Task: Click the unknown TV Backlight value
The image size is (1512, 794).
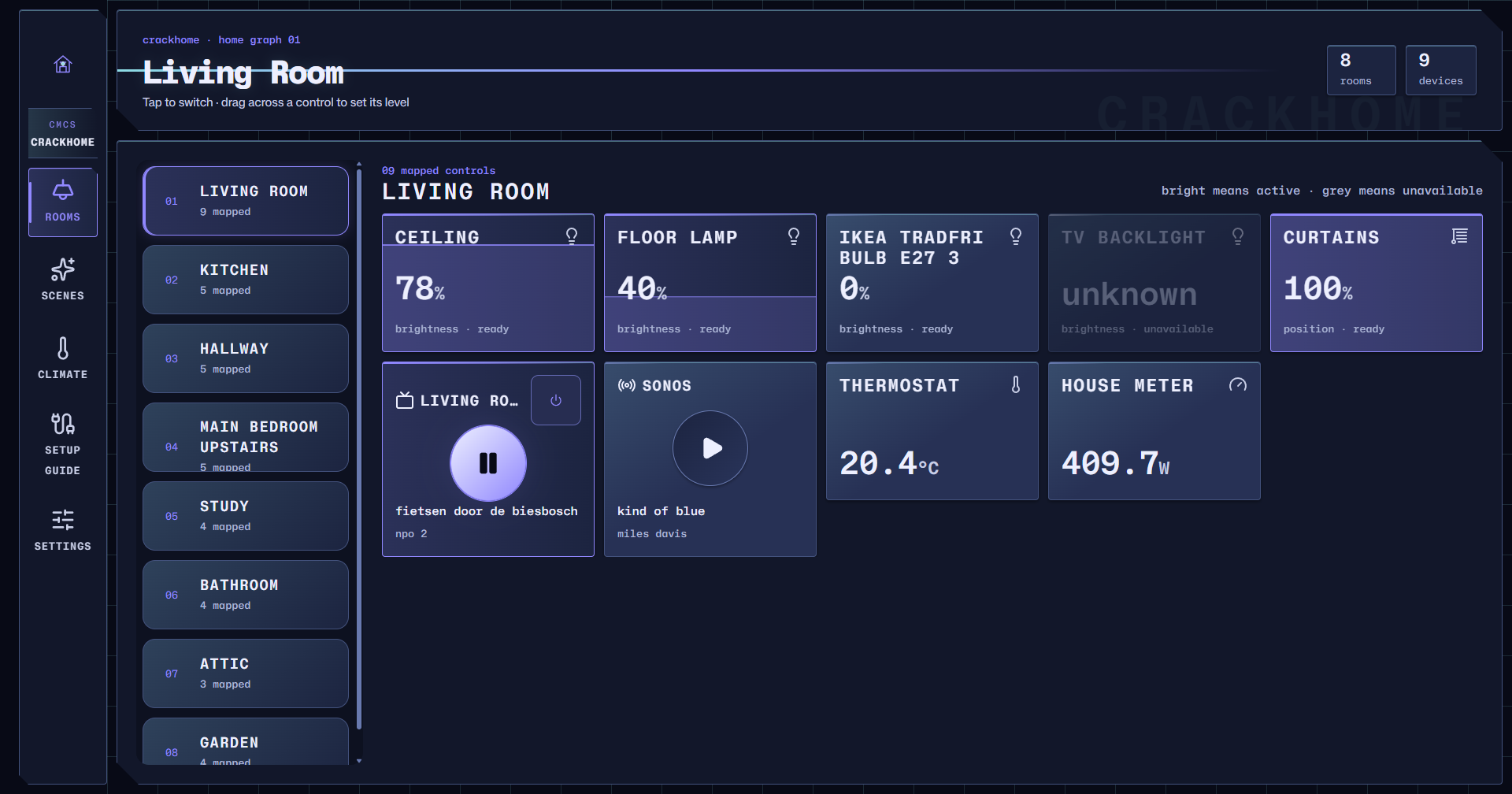Action: [x=1129, y=294]
